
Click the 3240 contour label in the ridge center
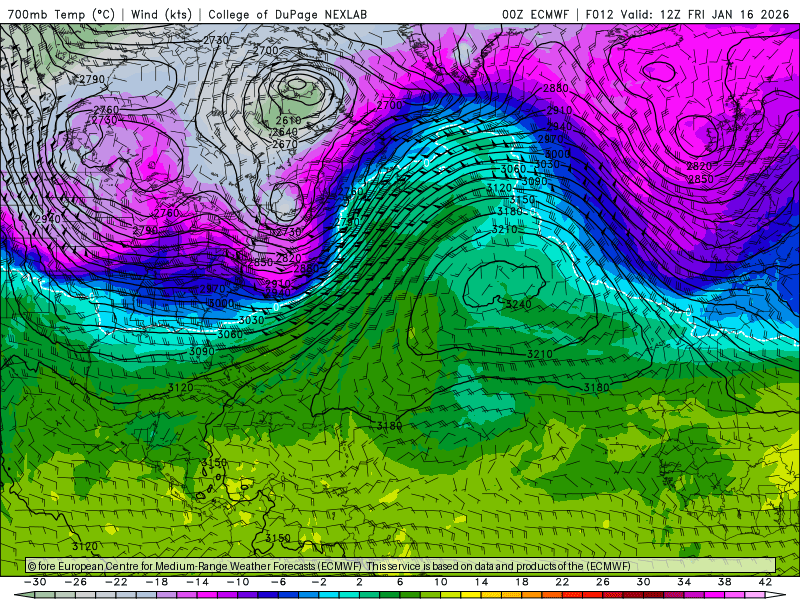click(518, 305)
